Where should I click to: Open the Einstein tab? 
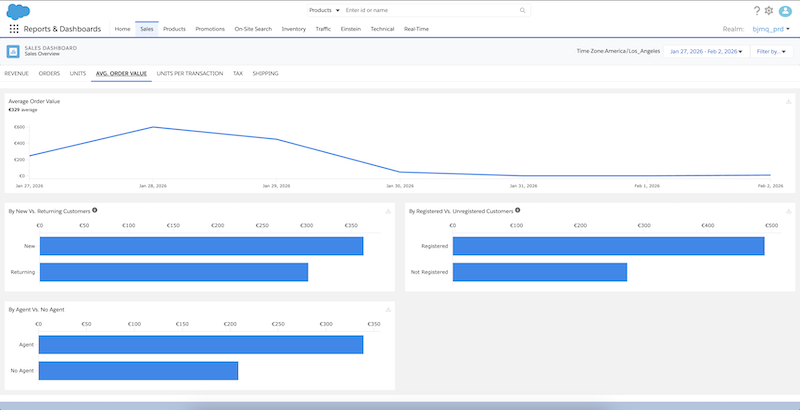point(351,29)
